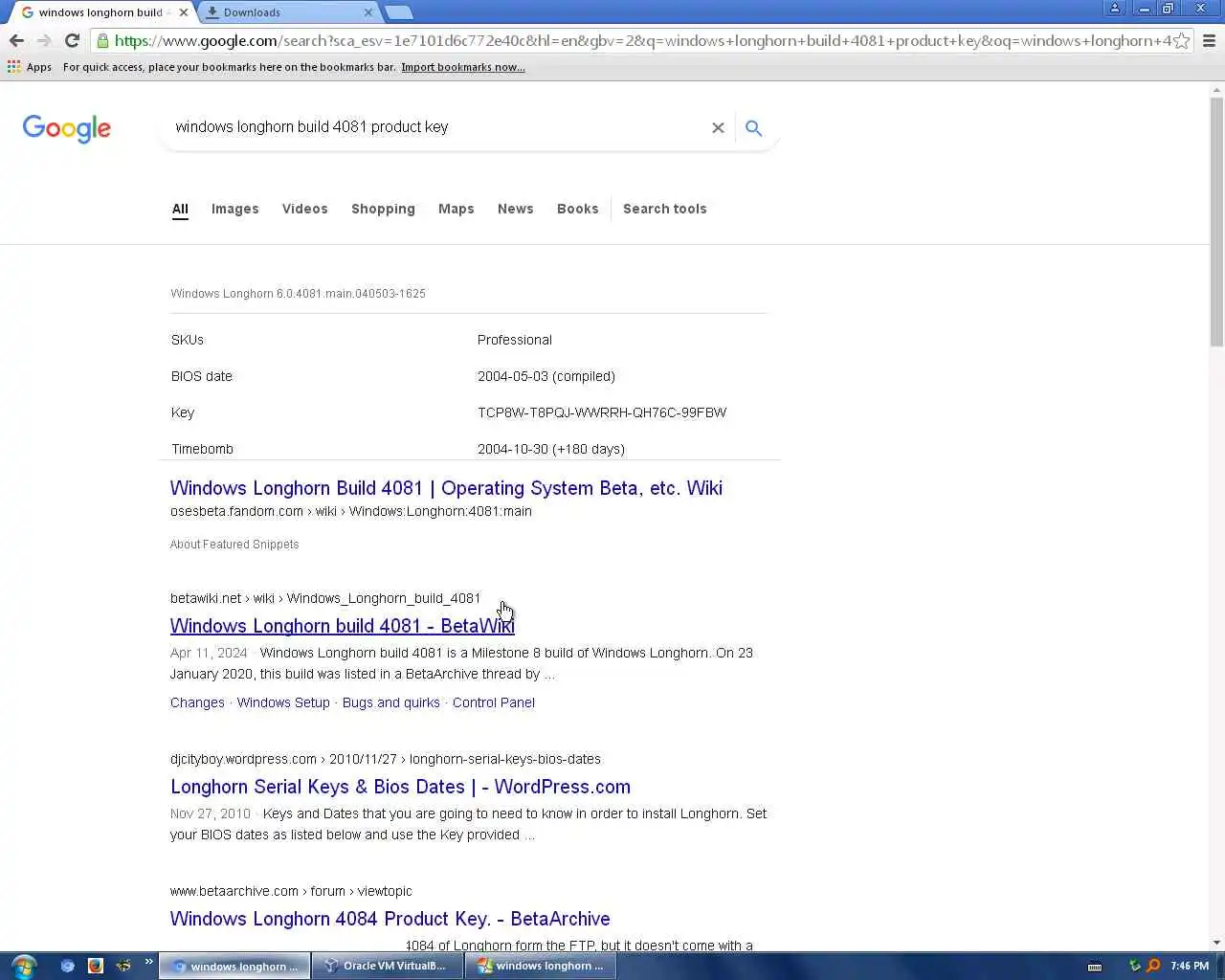Click the '2004-05-03 (compiled)' BIOS date value
This screenshot has width=1225, height=980.
(x=546, y=376)
